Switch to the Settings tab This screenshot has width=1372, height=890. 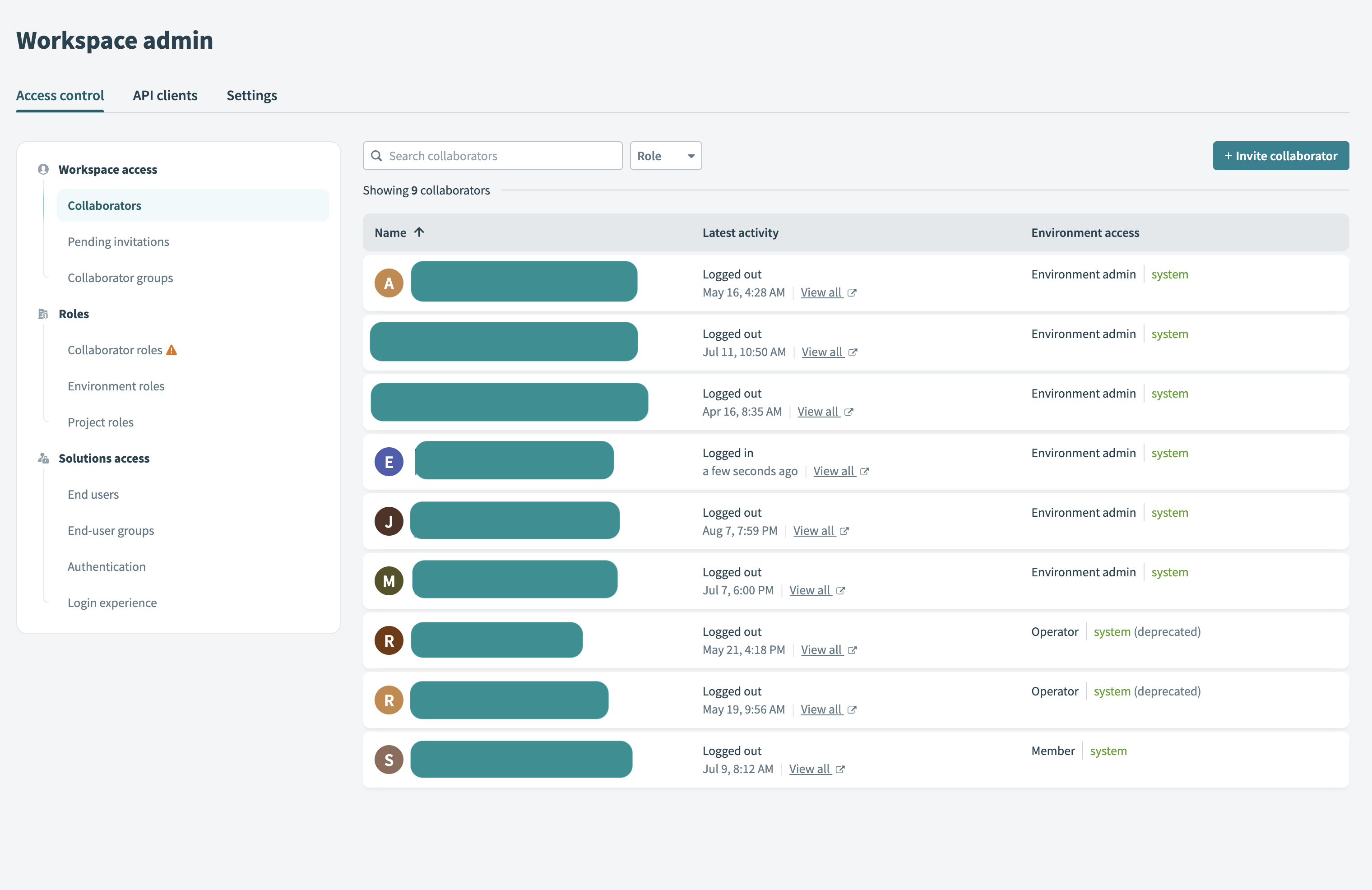pos(251,95)
